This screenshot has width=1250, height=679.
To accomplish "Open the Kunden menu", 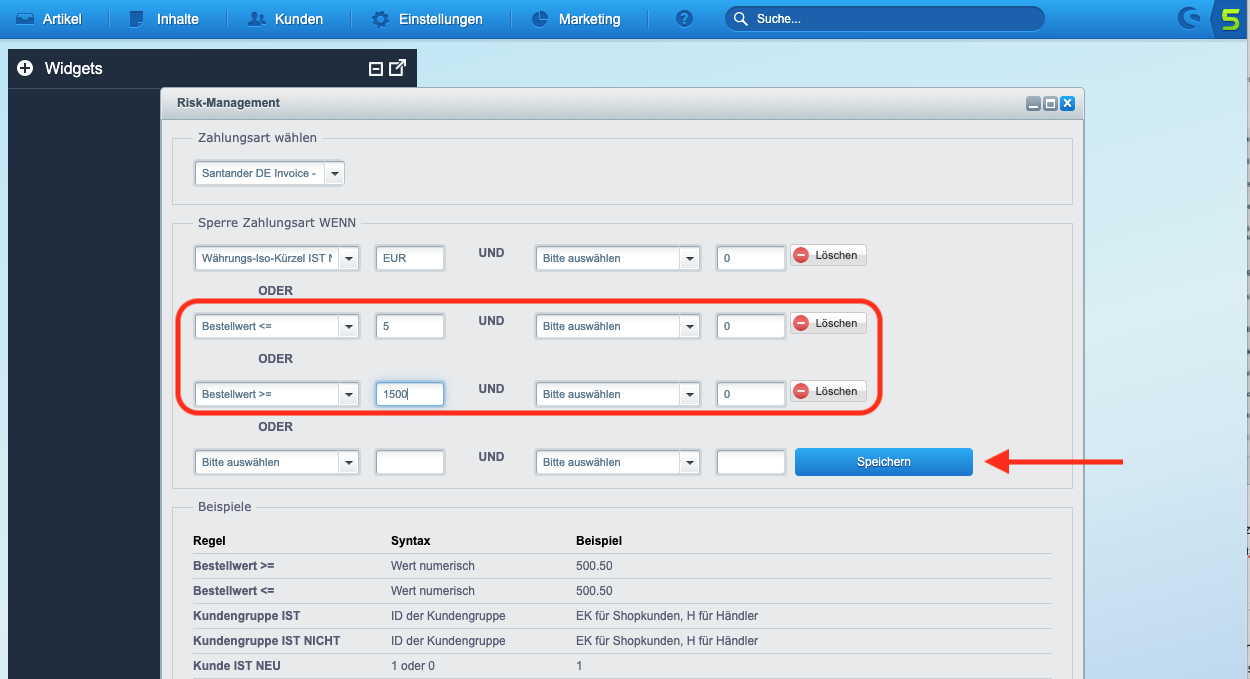I will [x=285, y=19].
